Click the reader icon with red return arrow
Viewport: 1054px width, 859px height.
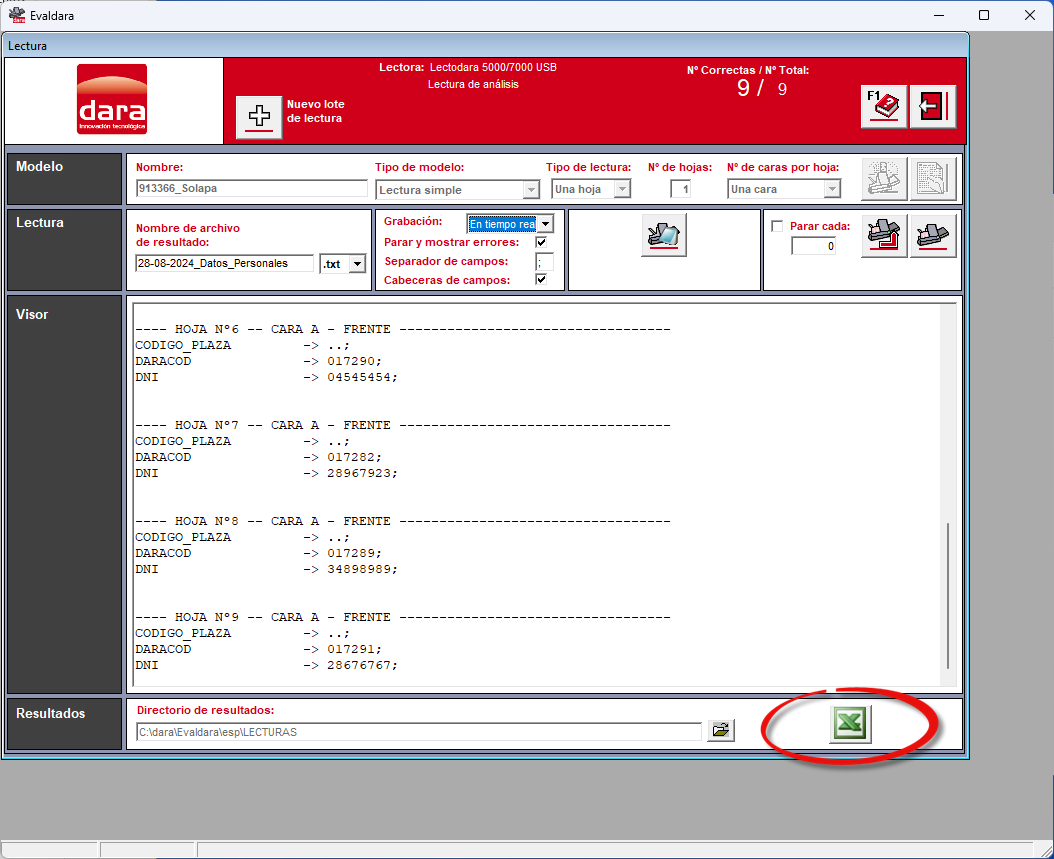click(884, 236)
